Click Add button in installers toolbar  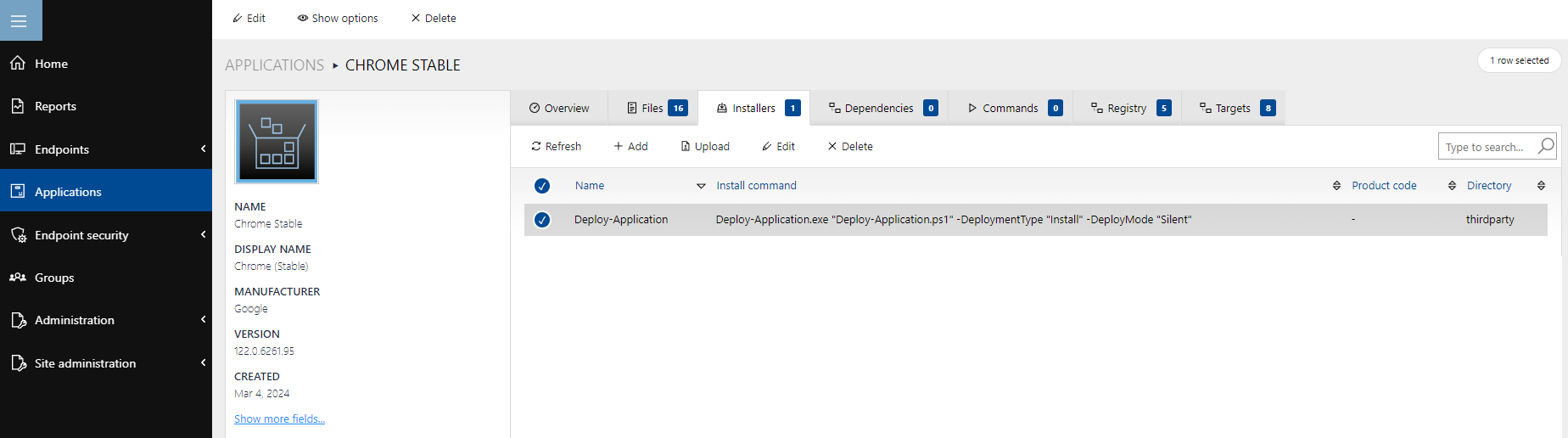630,146
